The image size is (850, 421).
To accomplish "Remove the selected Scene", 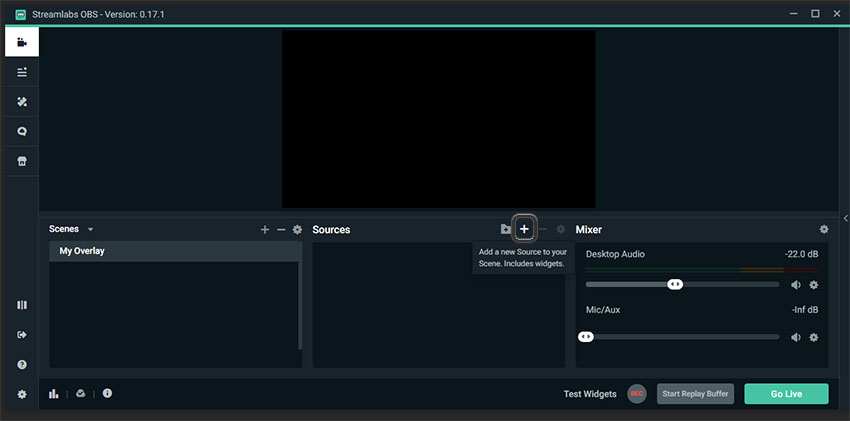I will [x=281, y=230].
